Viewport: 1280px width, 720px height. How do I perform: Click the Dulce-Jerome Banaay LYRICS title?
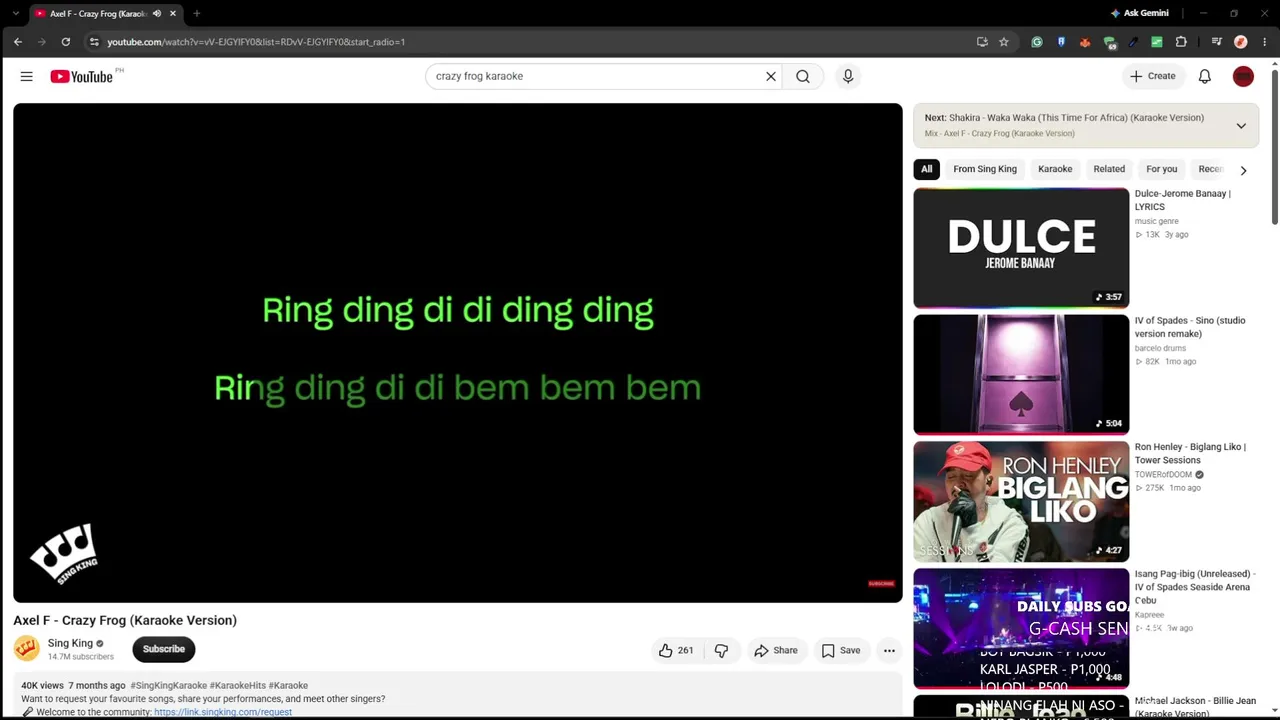(1183, 200)
